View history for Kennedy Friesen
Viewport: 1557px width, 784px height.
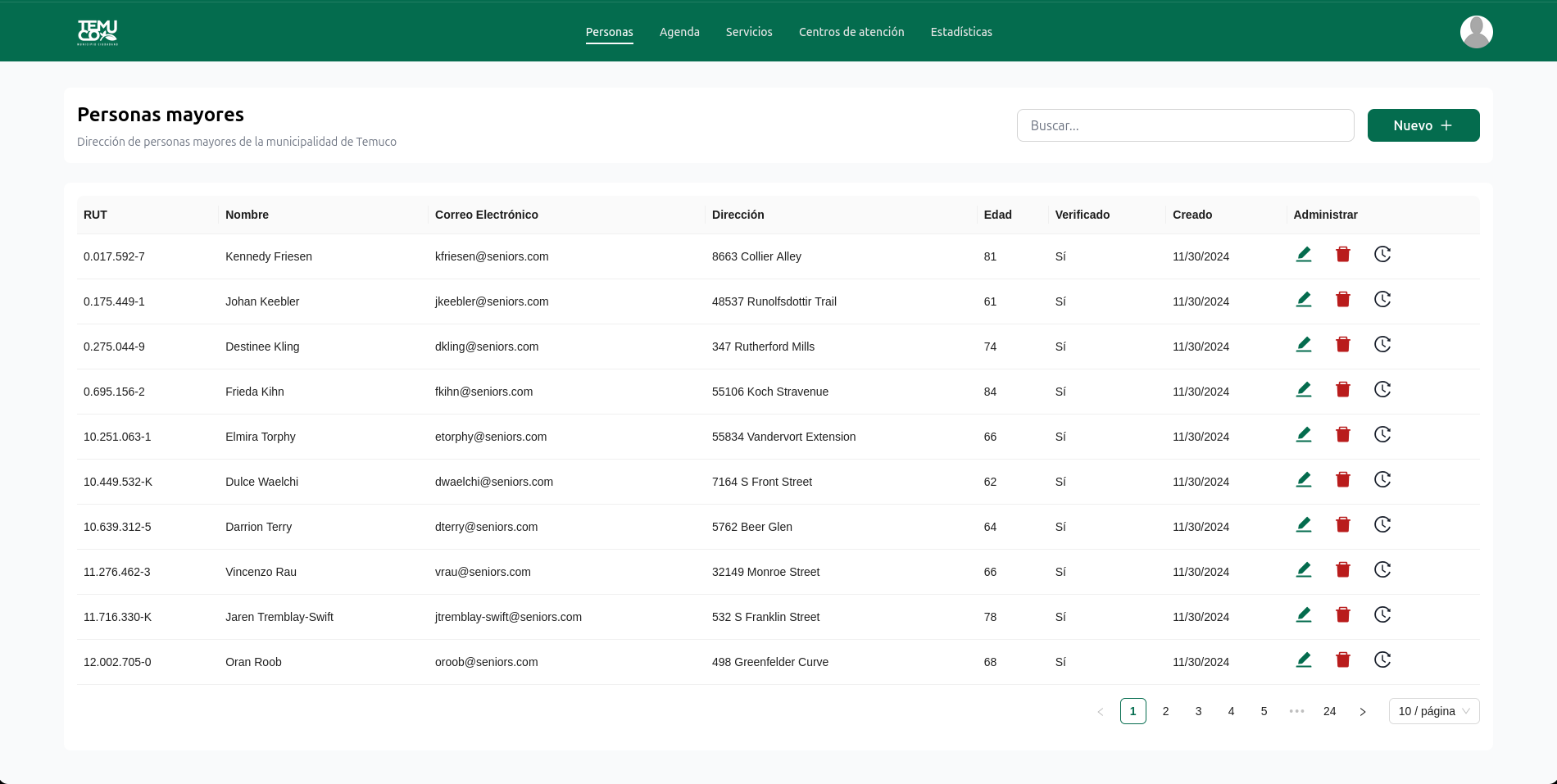click(1382, 255)
